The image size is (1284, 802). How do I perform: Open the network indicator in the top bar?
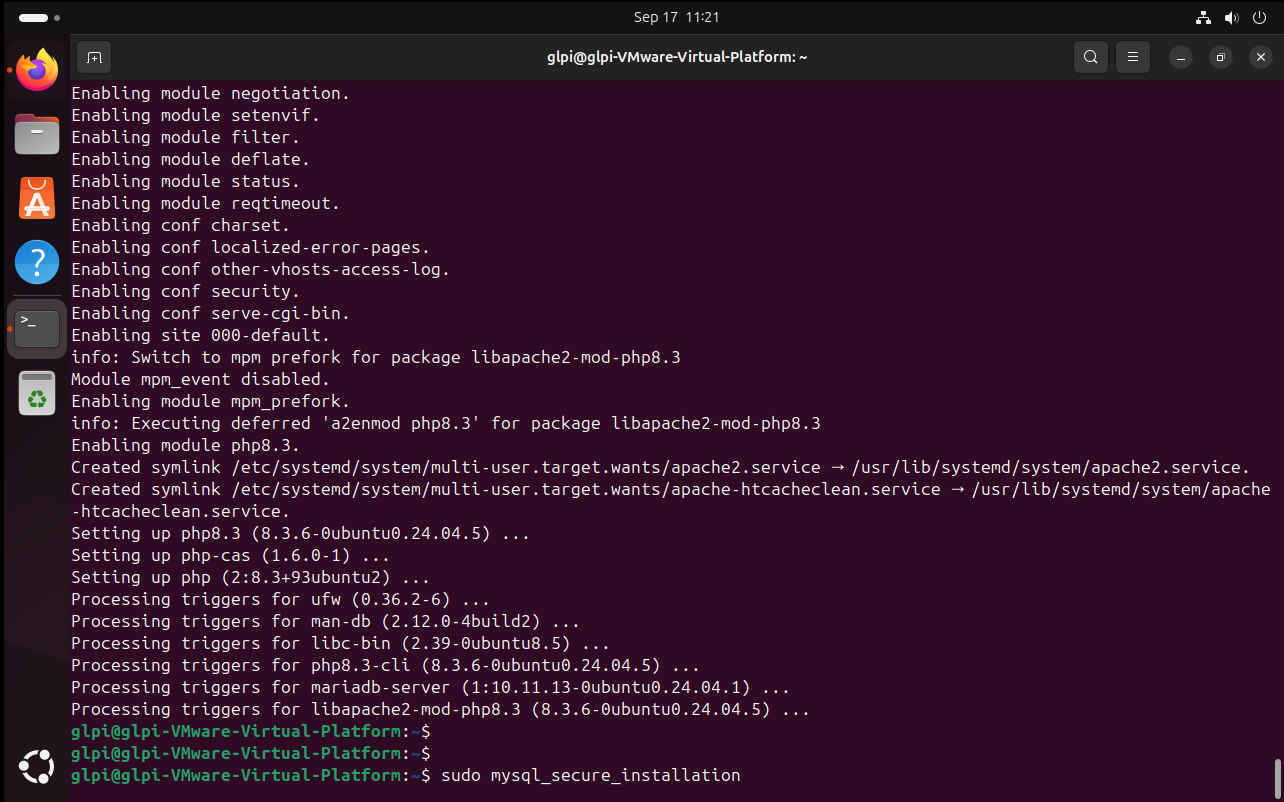click(x=1203, y=16)
